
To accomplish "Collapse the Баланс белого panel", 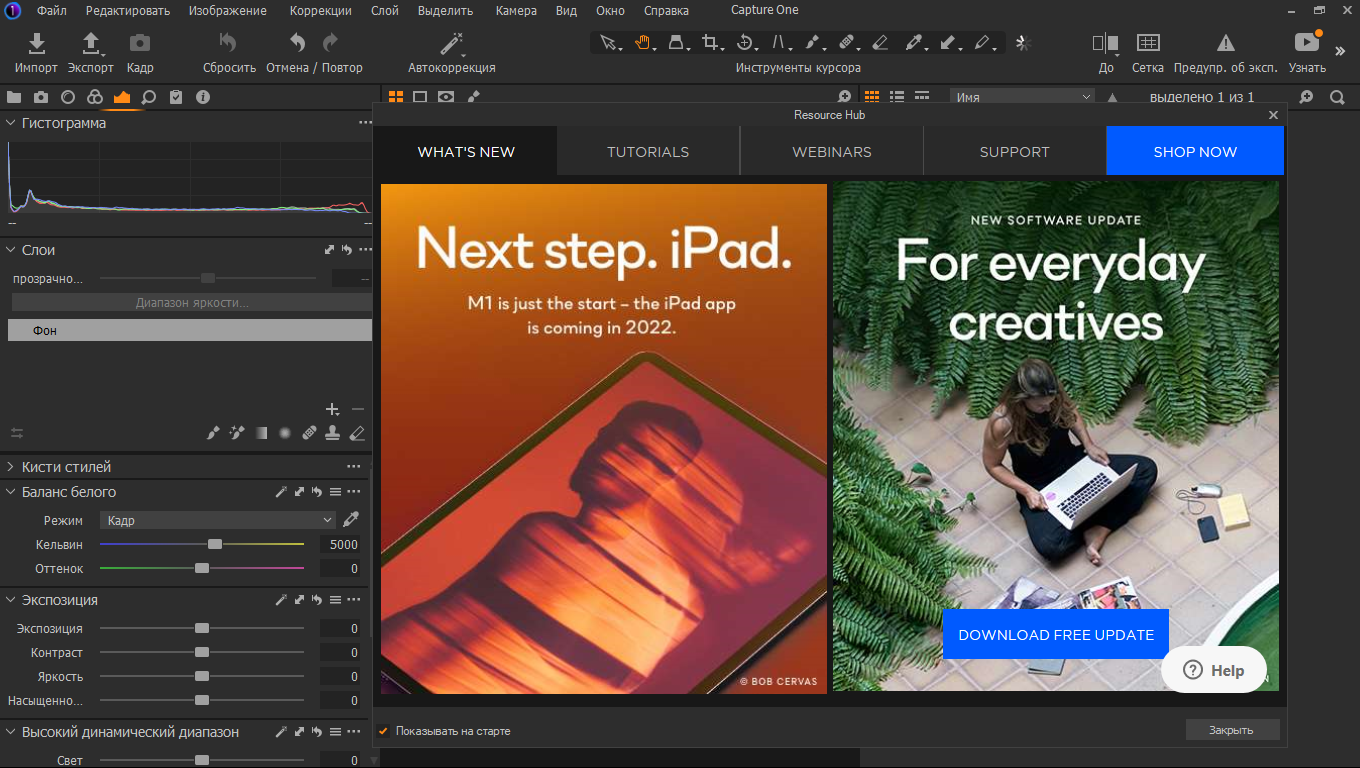I will click(10, 492).
